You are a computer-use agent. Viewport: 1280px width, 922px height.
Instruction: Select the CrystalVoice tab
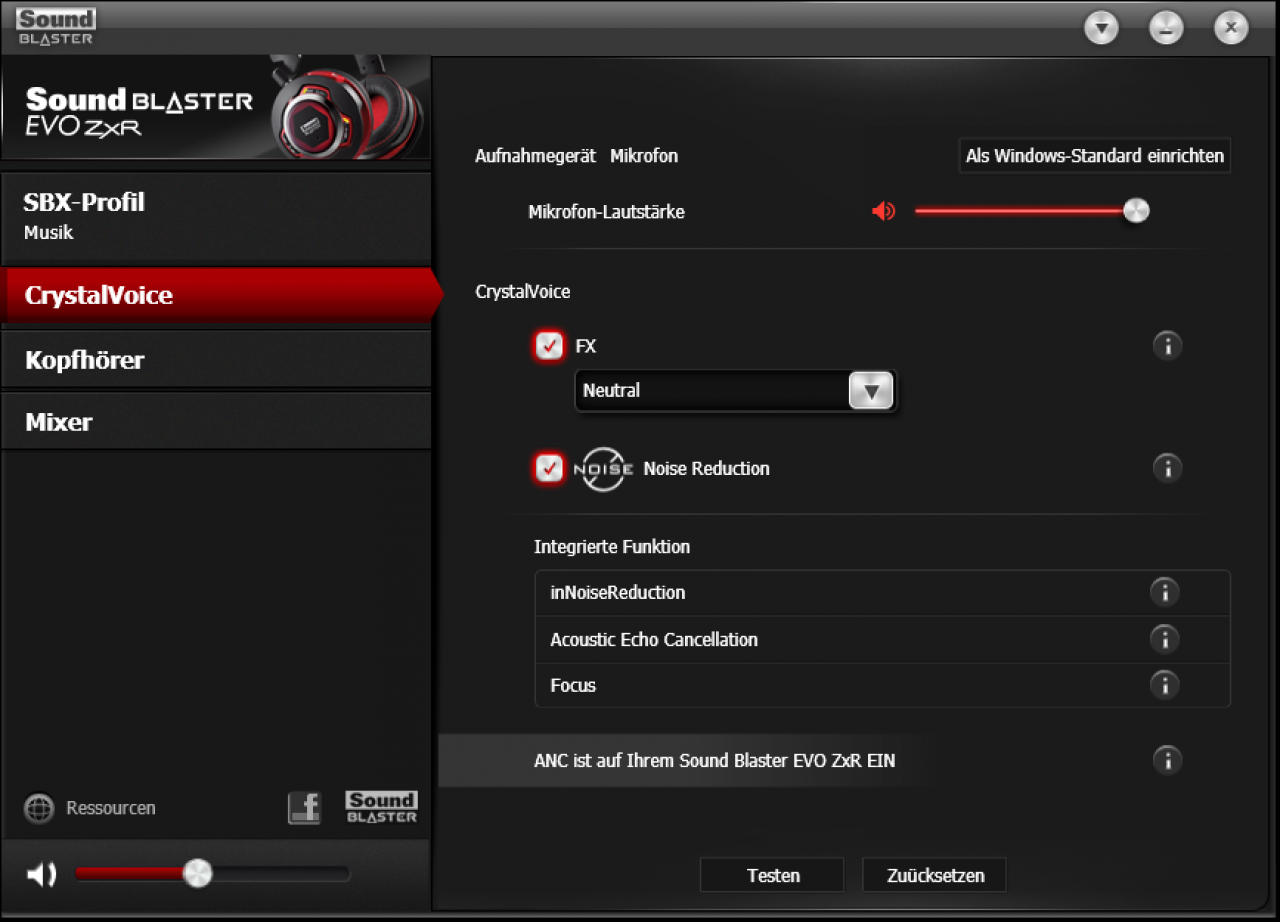pyautogui.click(x=220, y=295)
